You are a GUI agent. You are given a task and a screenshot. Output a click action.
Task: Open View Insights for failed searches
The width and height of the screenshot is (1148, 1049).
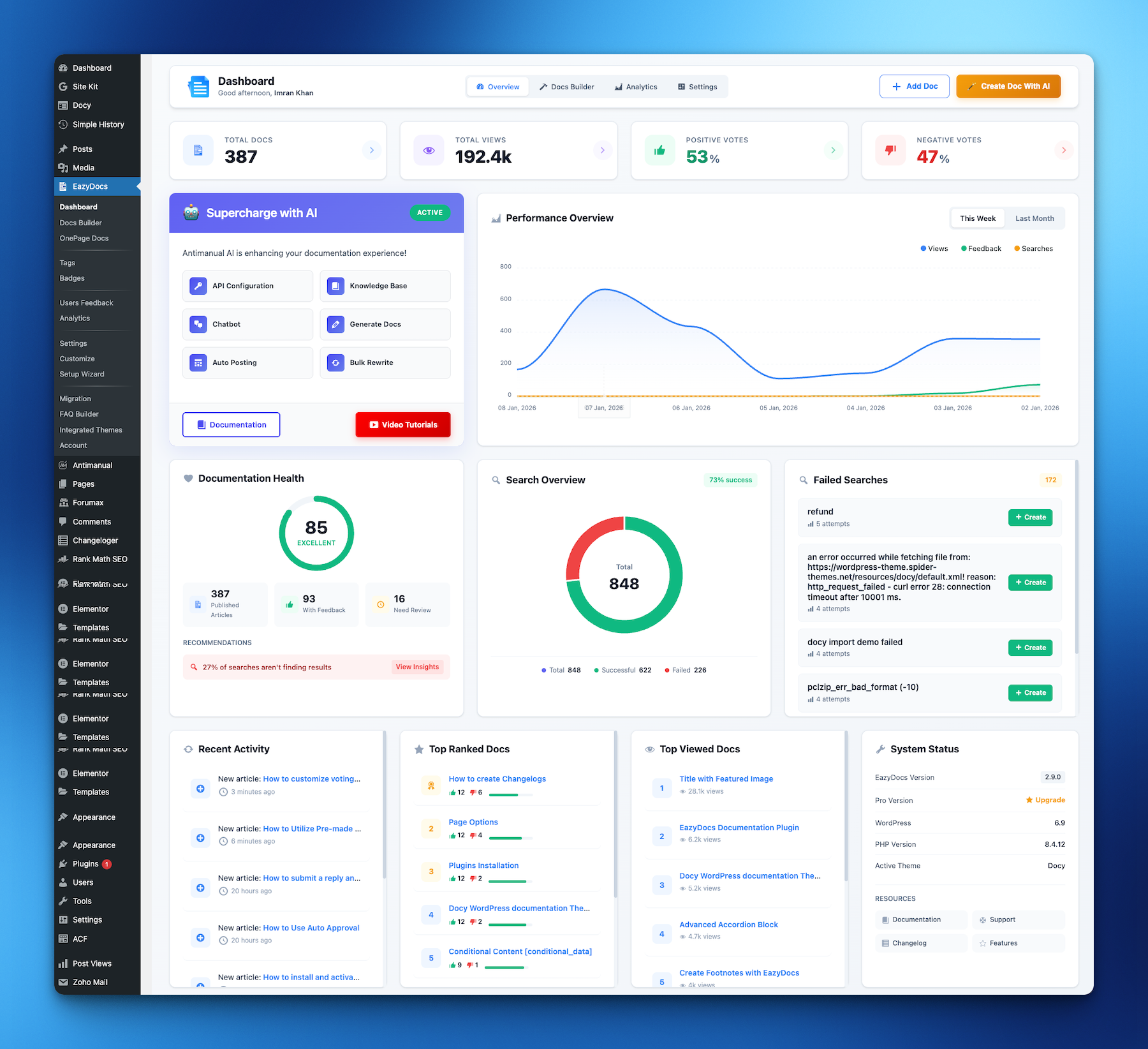[x=417, y=667]
